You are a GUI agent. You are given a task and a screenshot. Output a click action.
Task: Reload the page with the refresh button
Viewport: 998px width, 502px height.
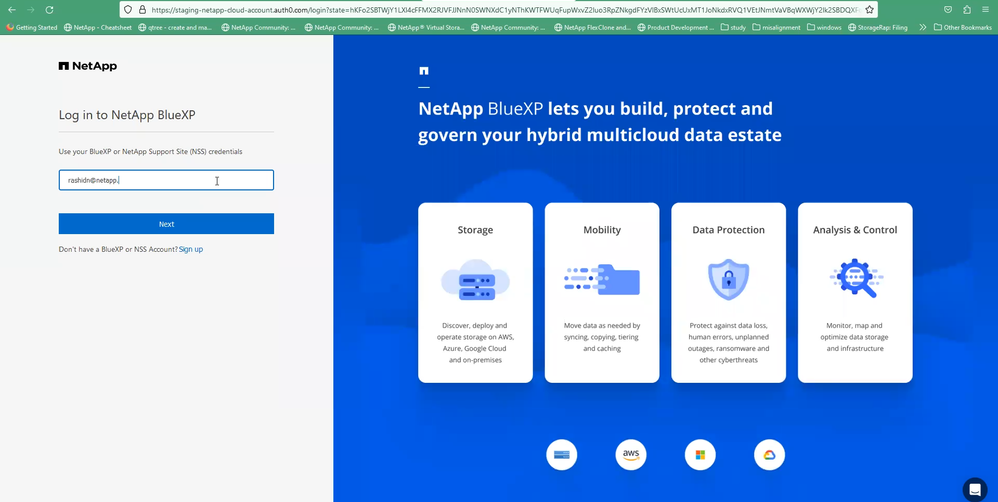[49, 10]
